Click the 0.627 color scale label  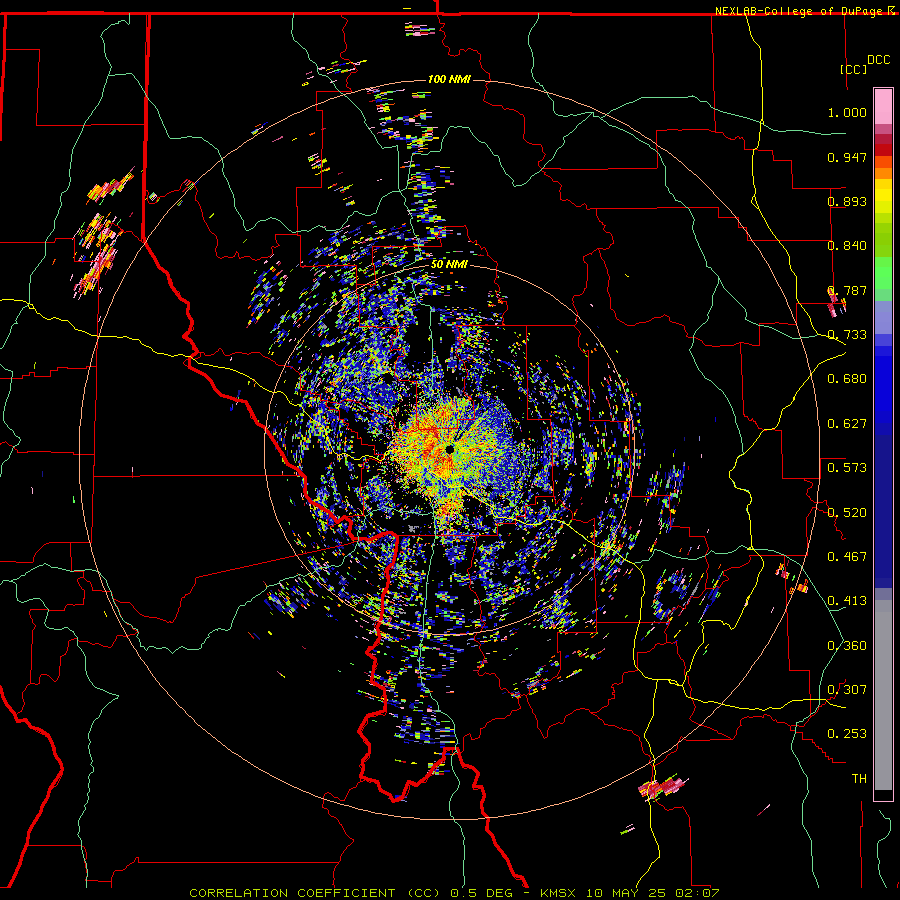click(847, 424)
